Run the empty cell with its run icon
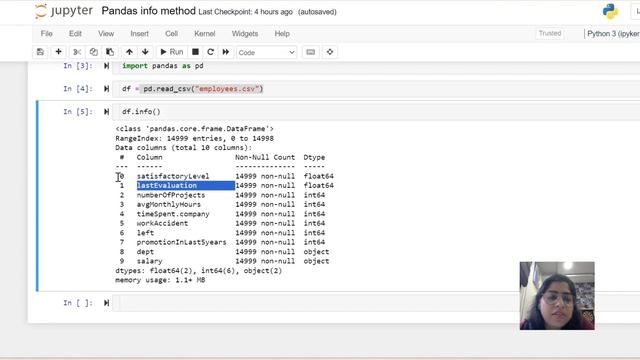 (106, 302)
